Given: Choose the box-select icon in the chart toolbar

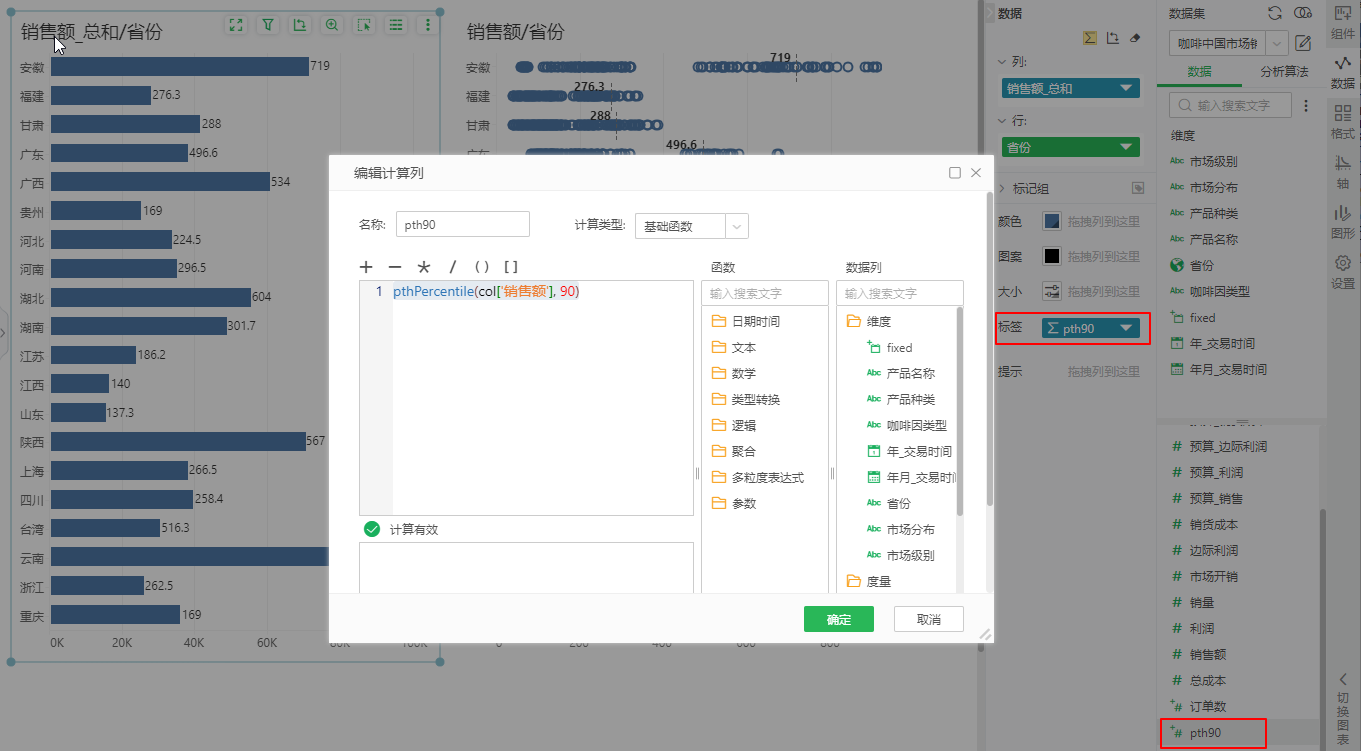Looking at the screenshot, I should (363, 24).
